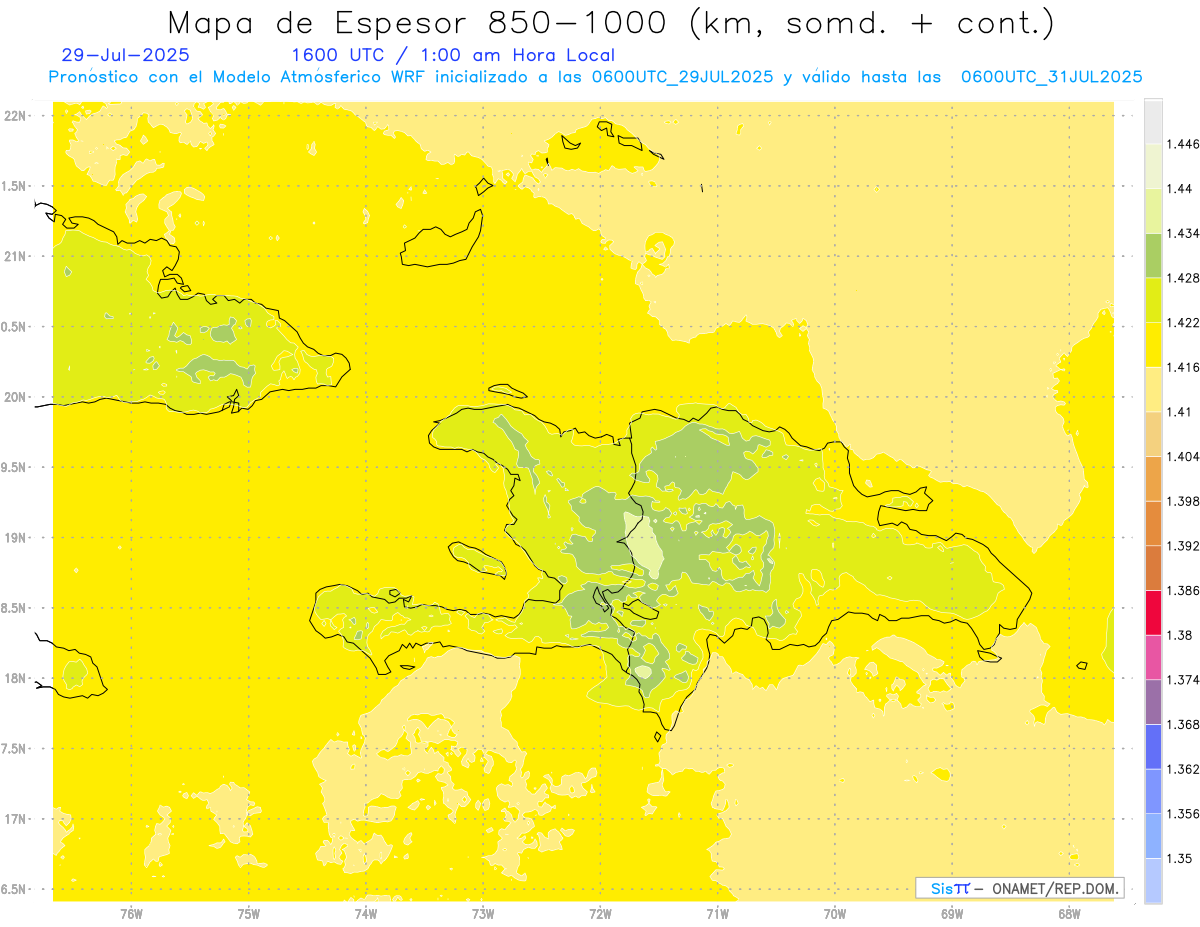Click legend value 1.404
Image resolution: width=1200 pixels, height=927 pixels.
1183,456
